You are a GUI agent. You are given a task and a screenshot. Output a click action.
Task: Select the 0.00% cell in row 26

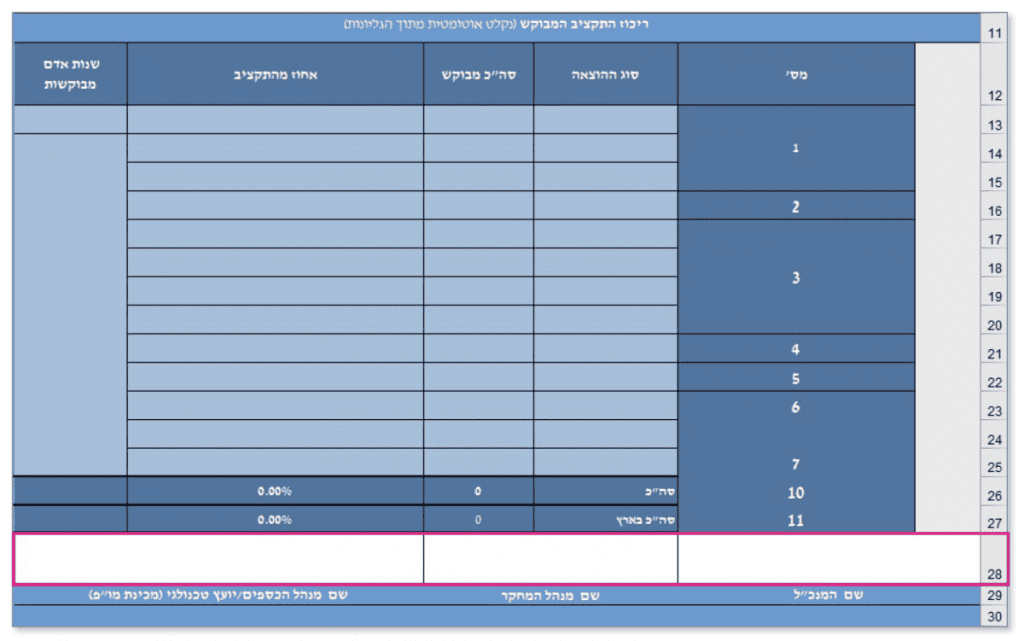point(275,491)
